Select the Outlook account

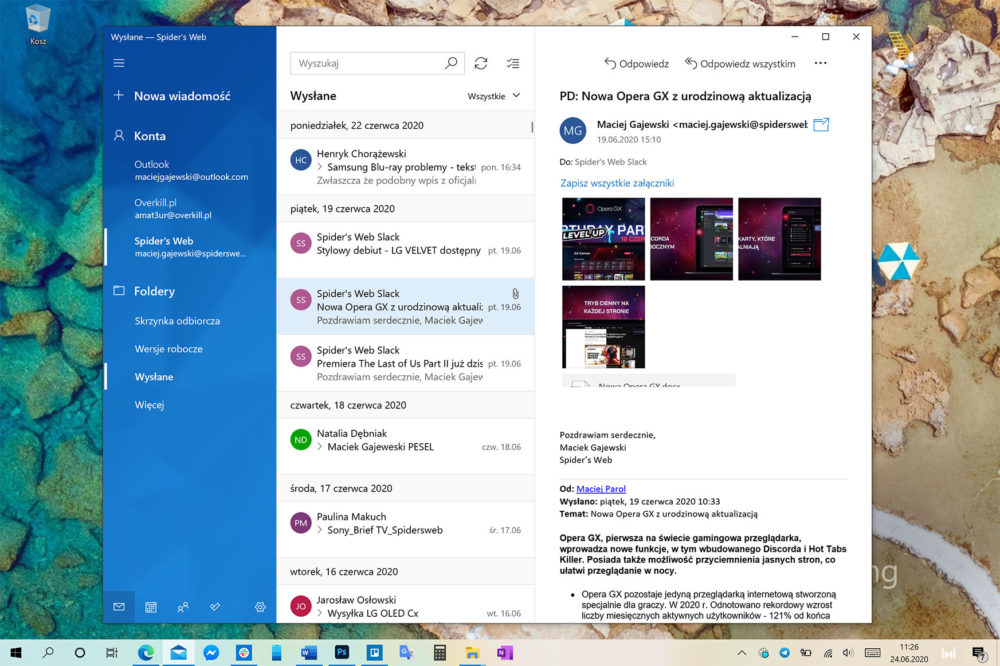(x=190, y=170)
